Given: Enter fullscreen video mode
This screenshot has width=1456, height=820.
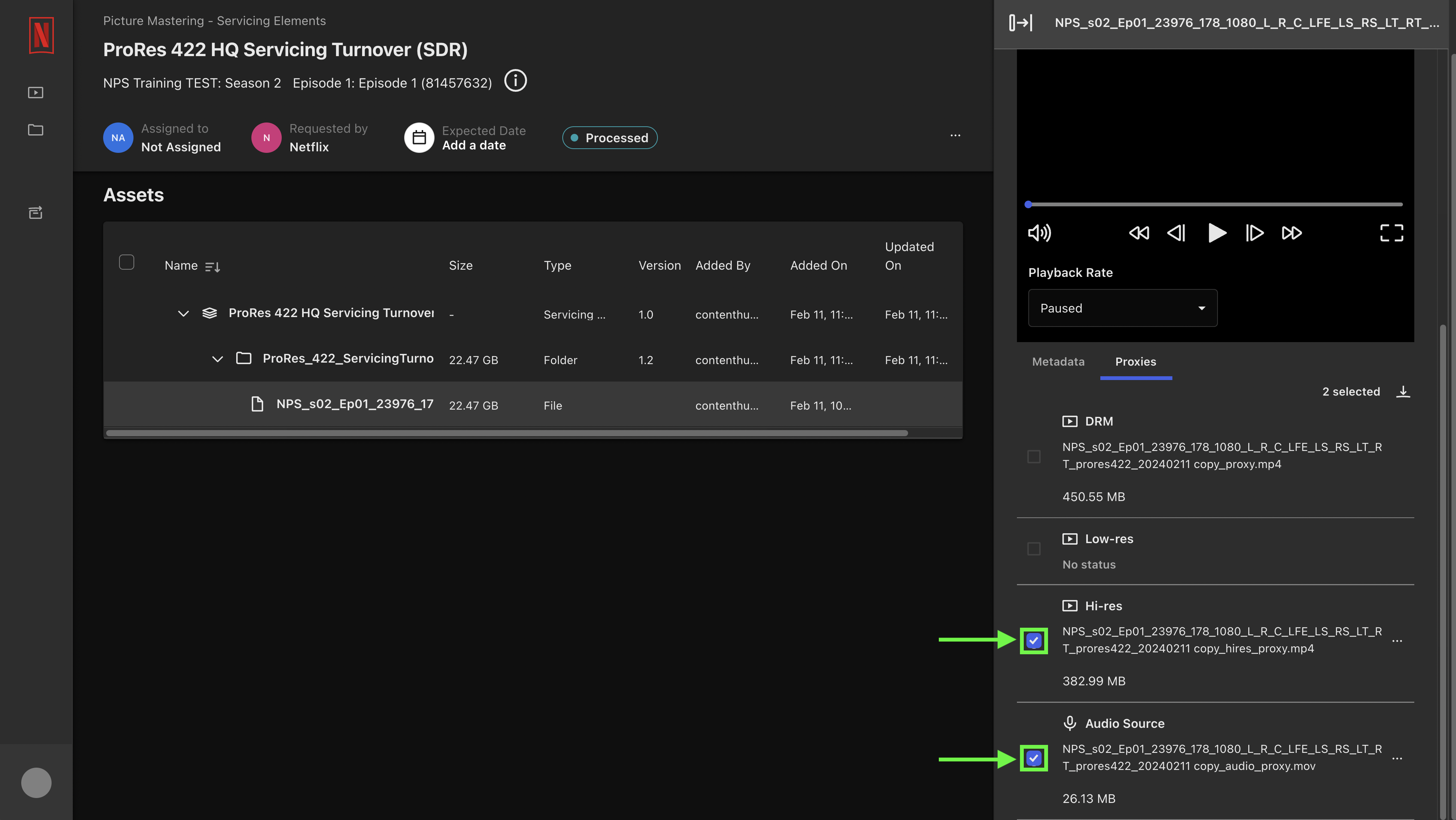Looking at the screenshot, I should click(1392, 233).
